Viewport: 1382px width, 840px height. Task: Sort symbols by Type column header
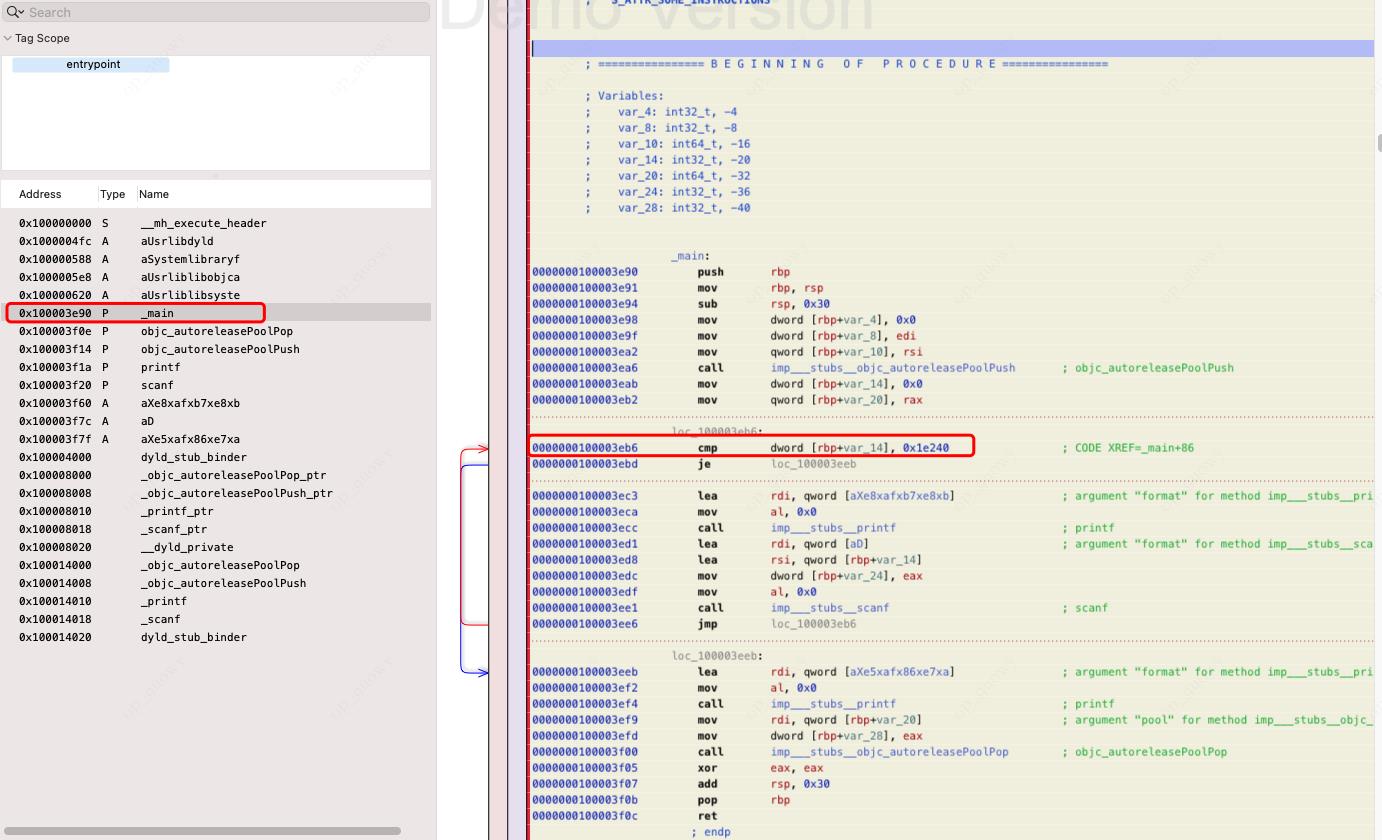coord(112,194)
